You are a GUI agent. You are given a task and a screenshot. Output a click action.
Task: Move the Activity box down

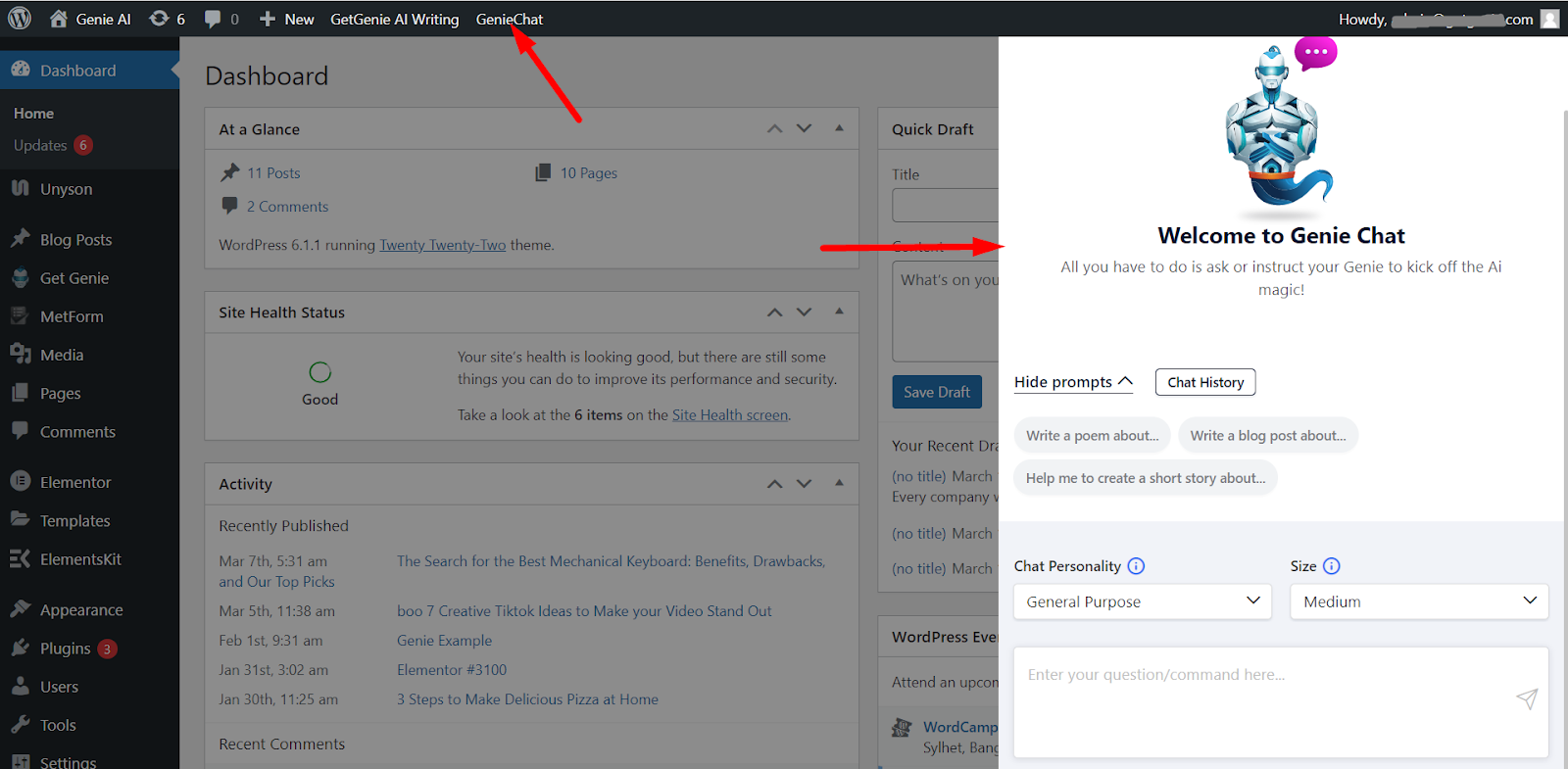(804, 483)
